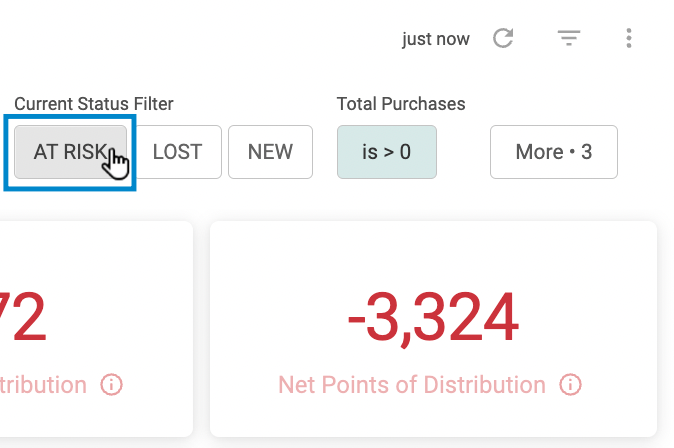Expand the More • 3 filters
Viewport: 674px width, 448px height.
[x=554, y=152]
